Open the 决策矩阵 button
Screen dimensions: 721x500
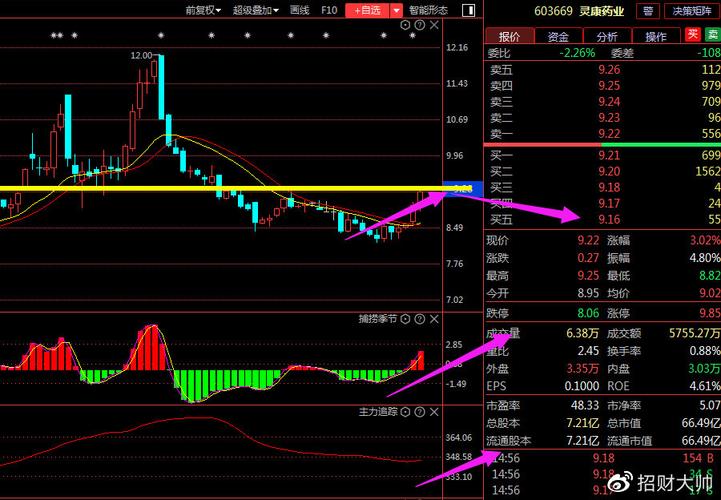pyautogui.click(x=693, y=11)
